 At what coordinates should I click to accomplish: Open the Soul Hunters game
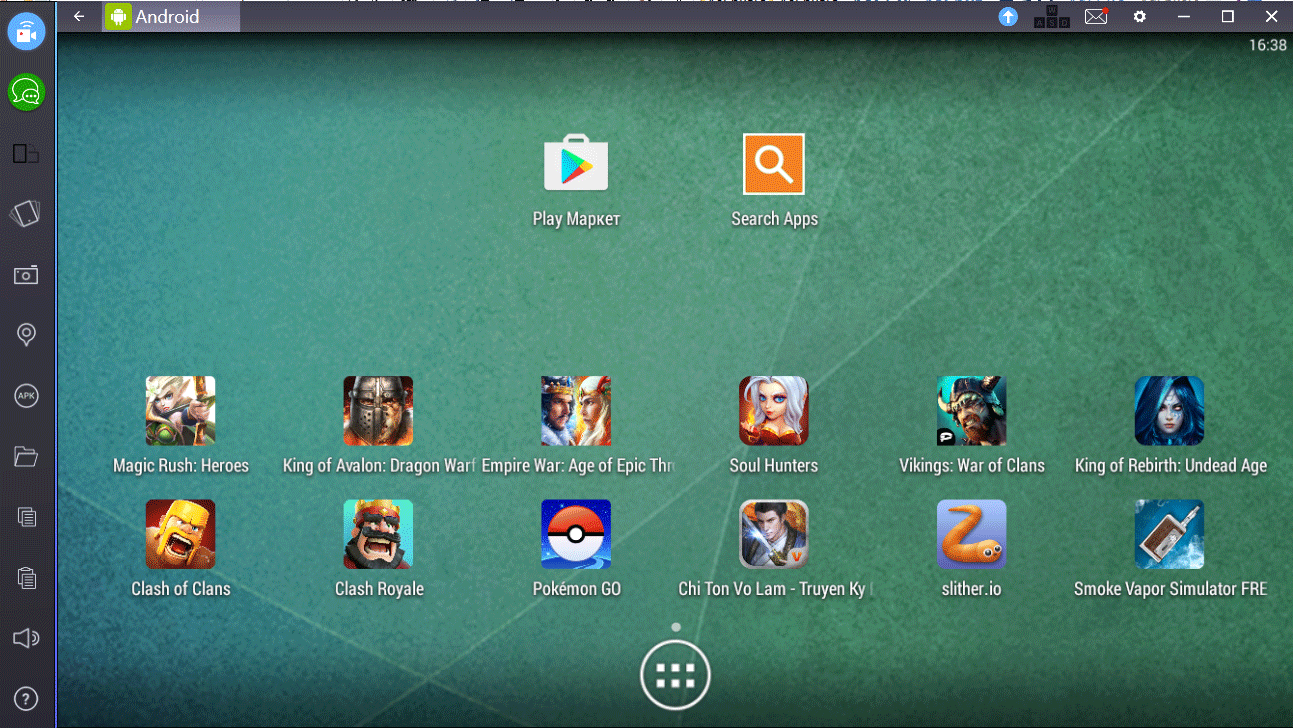click(774, 410)
